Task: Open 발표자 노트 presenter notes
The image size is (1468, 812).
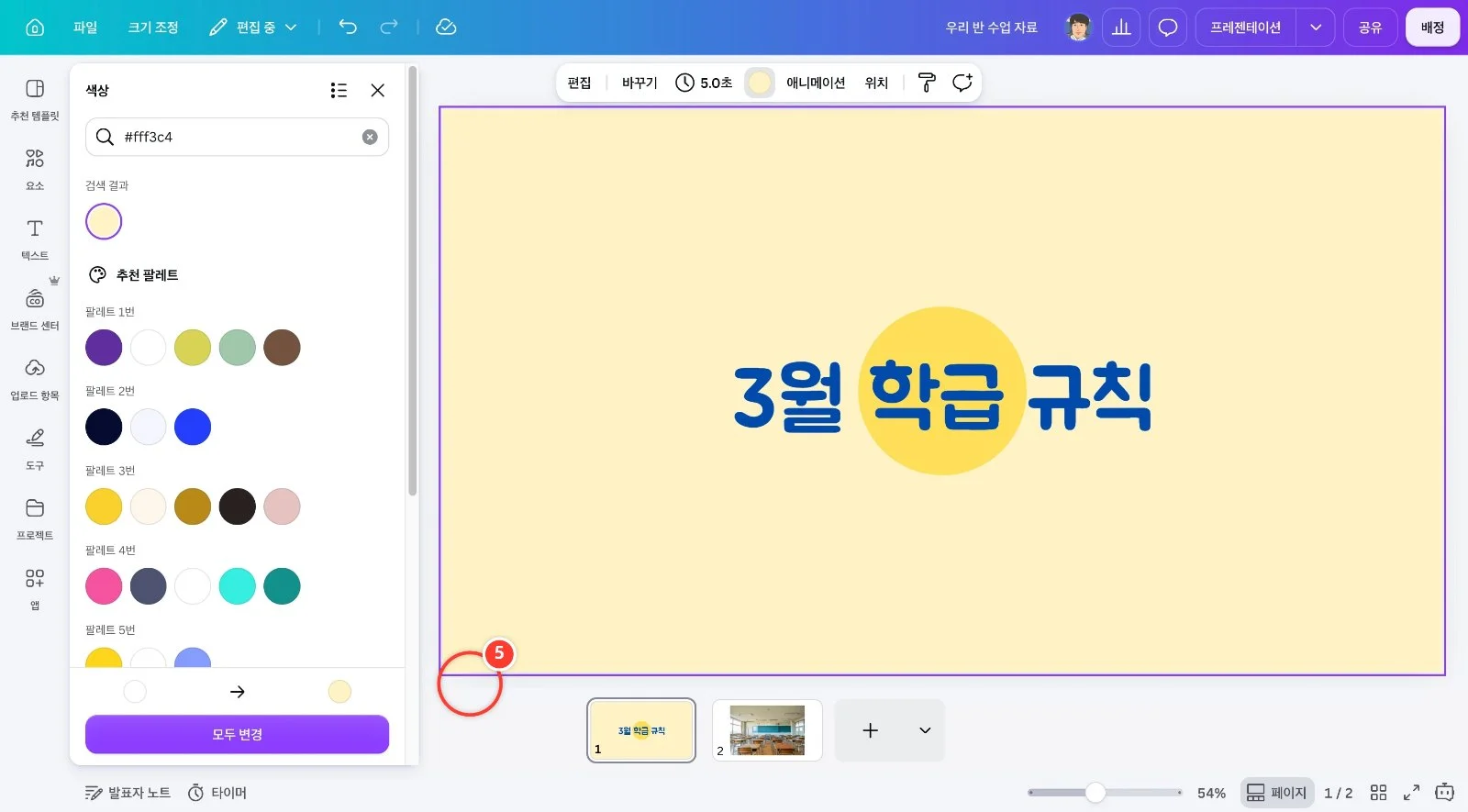Action: tap(127, 793)
